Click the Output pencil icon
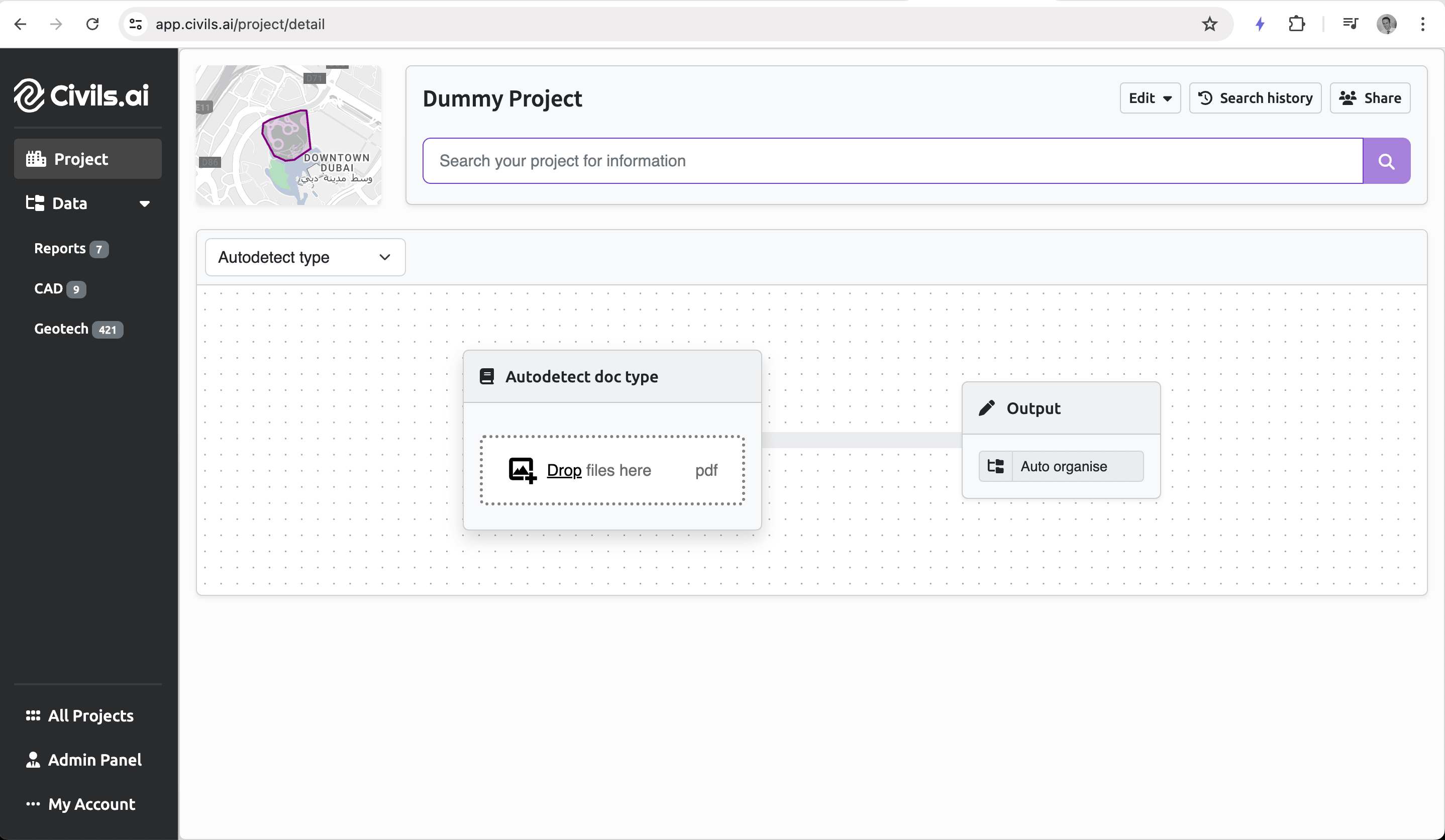Image resolution: width=1445 pixels, height=840 pixels. 987,408
